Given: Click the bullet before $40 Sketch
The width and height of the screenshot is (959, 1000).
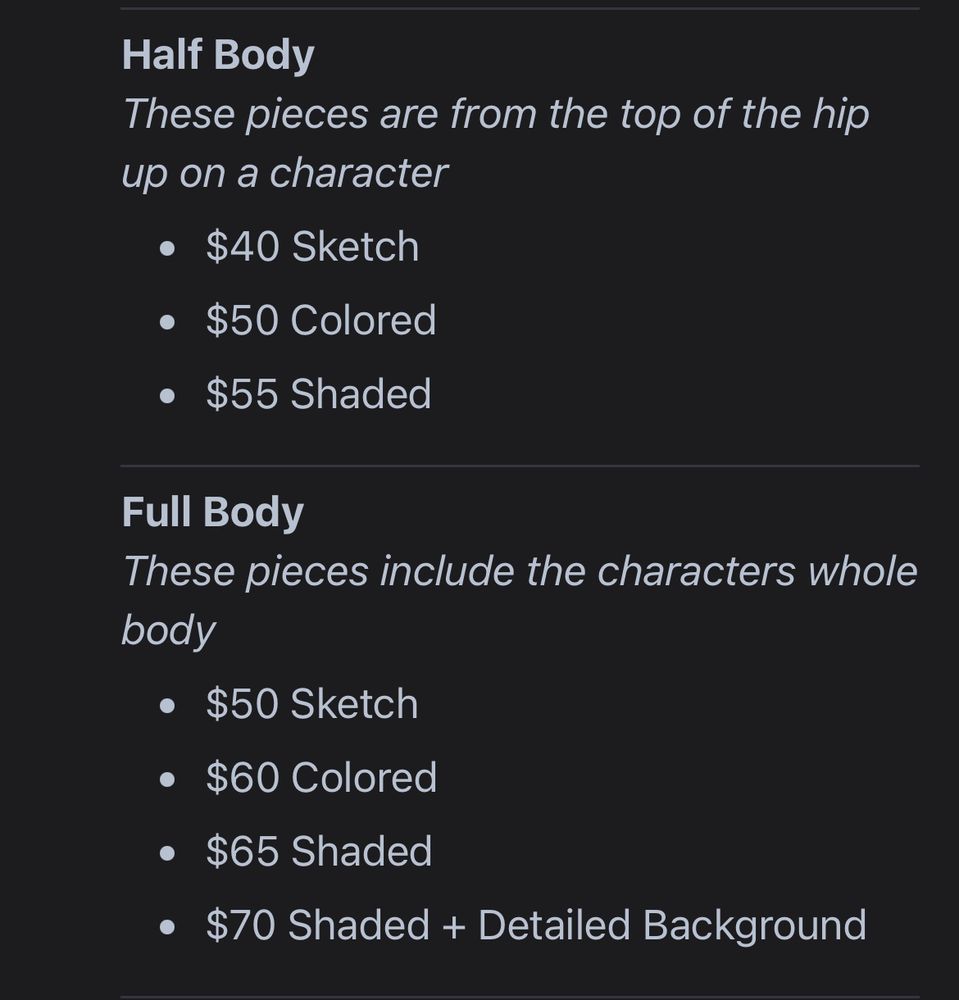Looking at the screenshot, I should coord(167,249).
